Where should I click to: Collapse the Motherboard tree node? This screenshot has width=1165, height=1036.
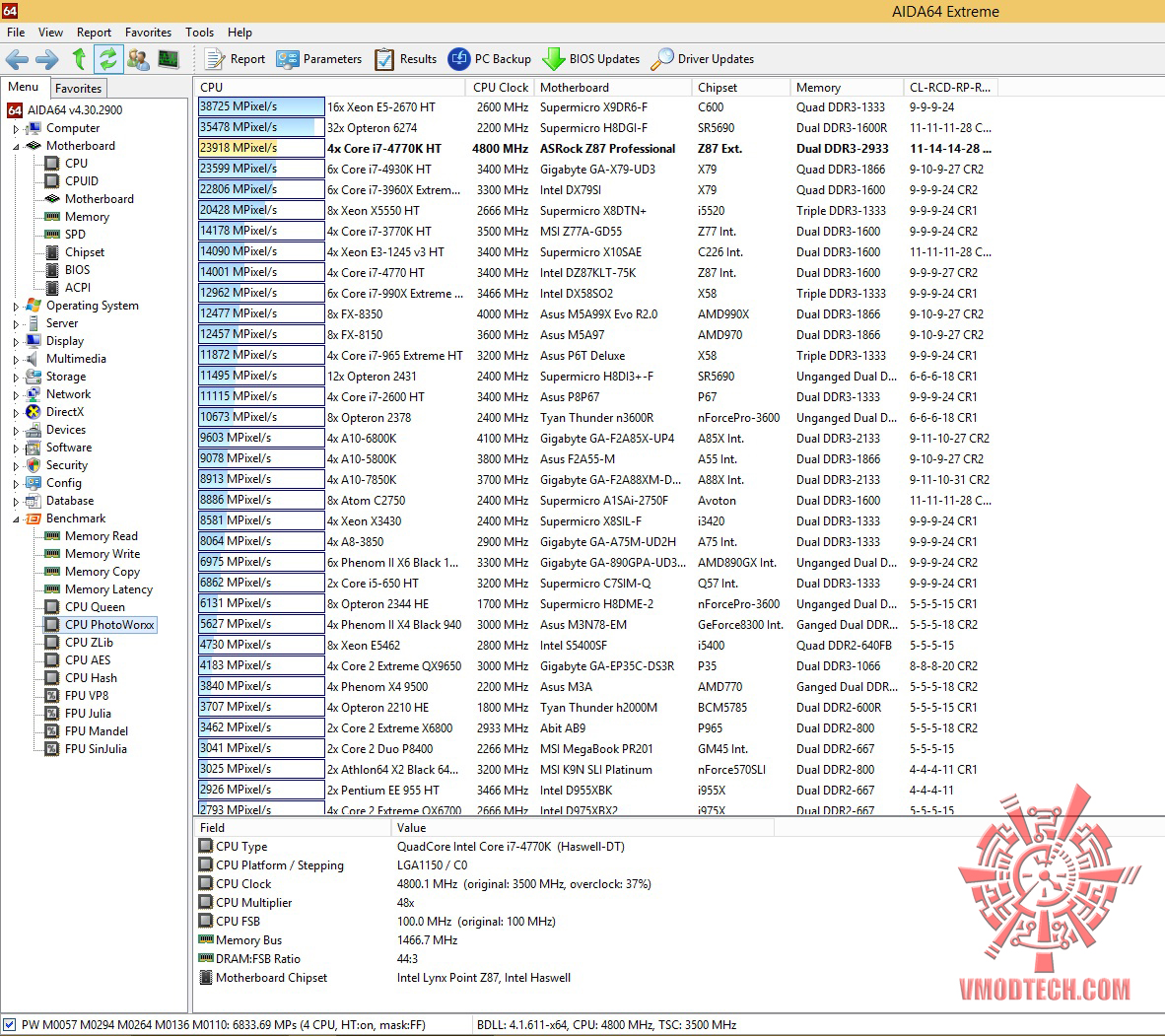16,147
